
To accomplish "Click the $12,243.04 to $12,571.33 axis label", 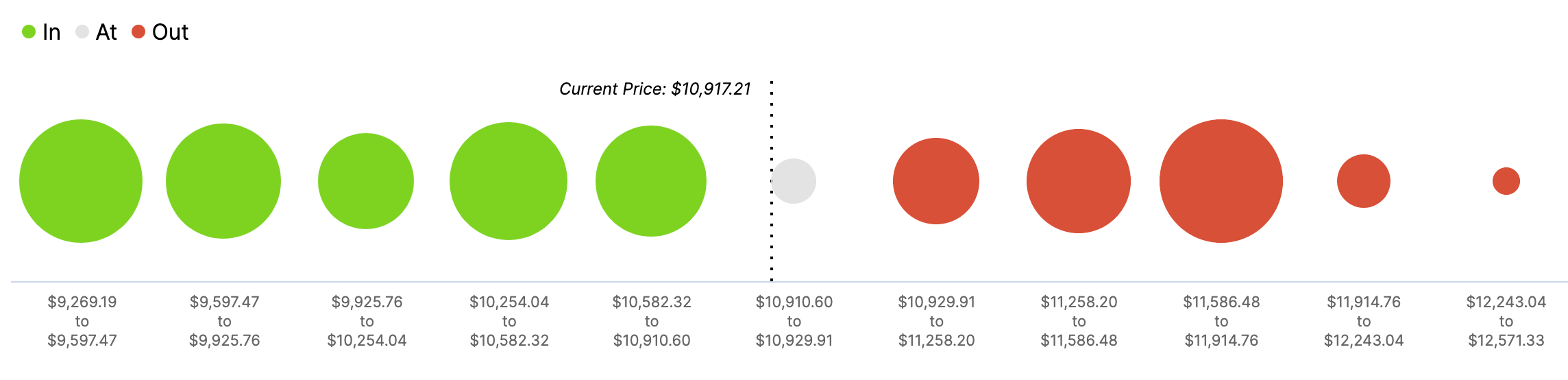I will pos(1506,321).
